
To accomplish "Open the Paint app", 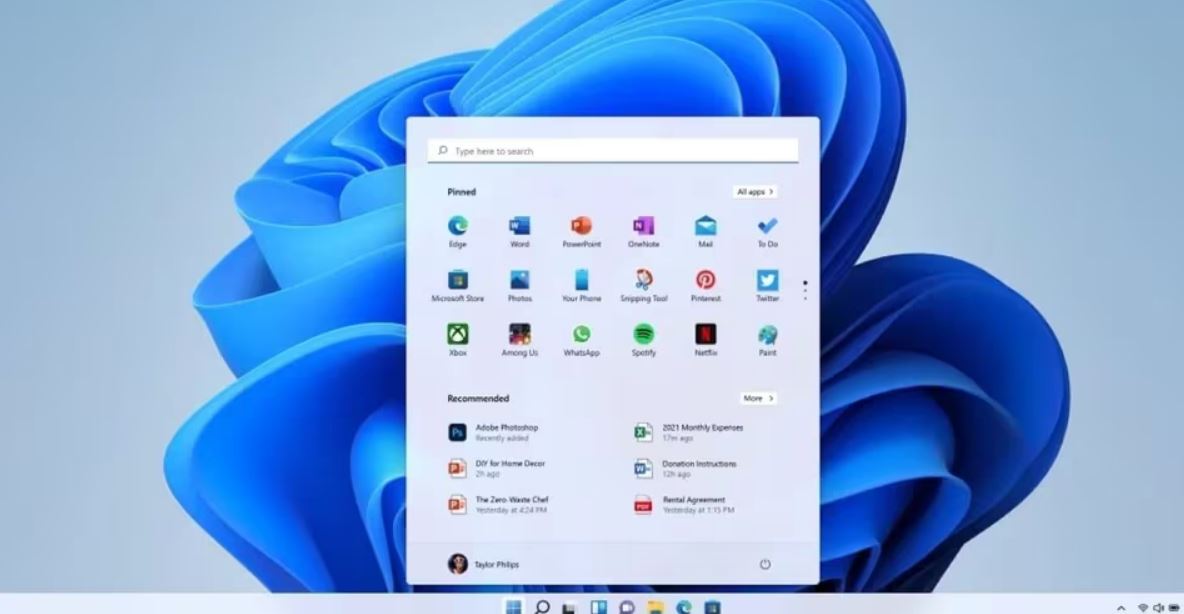I will click(x=767, y=335).
